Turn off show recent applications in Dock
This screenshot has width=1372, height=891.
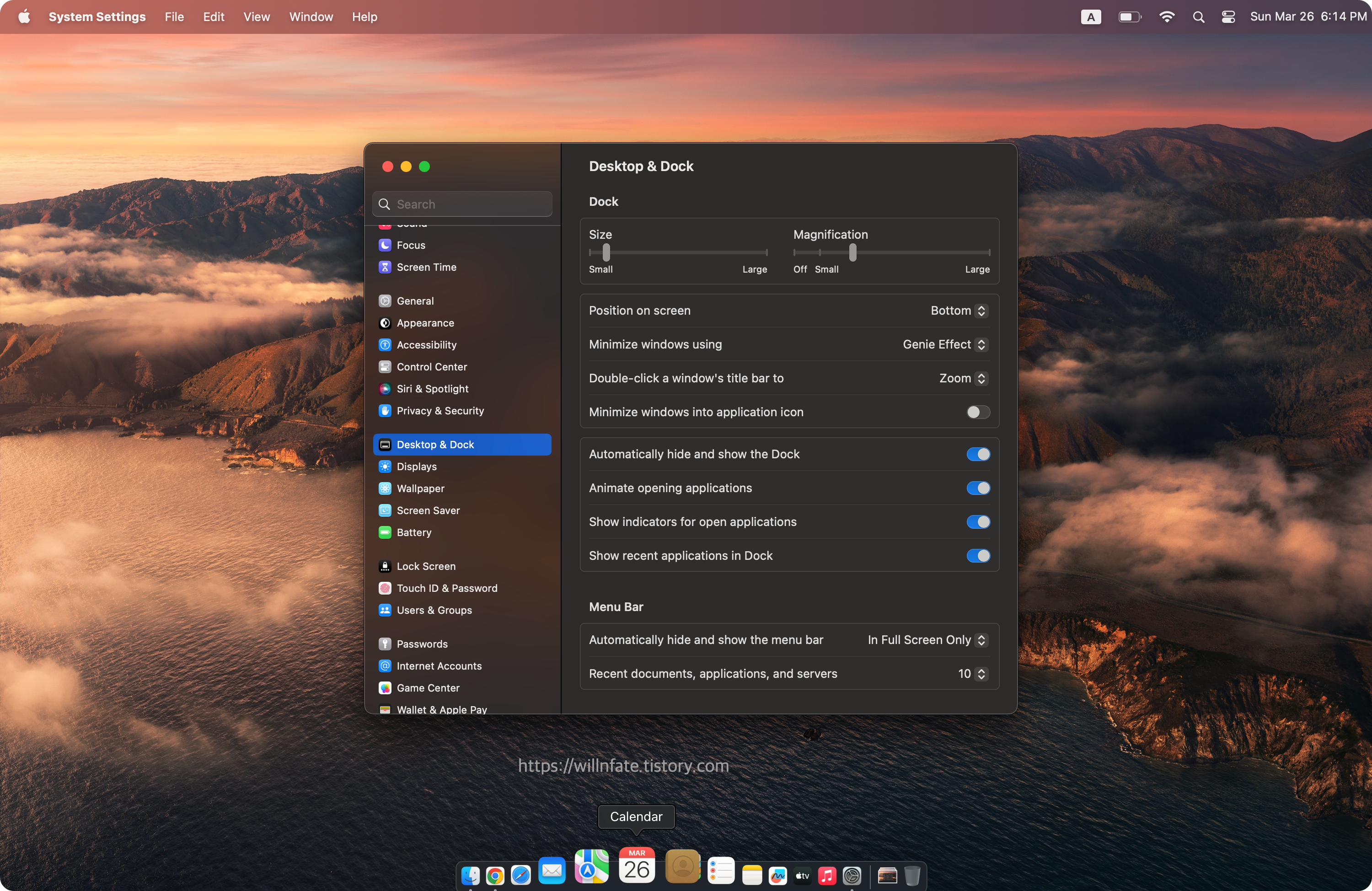[978, 555]
